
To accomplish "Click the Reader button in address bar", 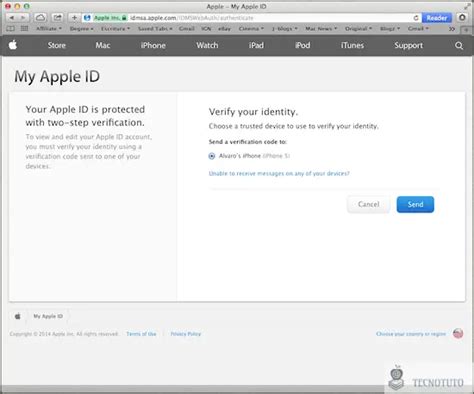I will point(437,18).
